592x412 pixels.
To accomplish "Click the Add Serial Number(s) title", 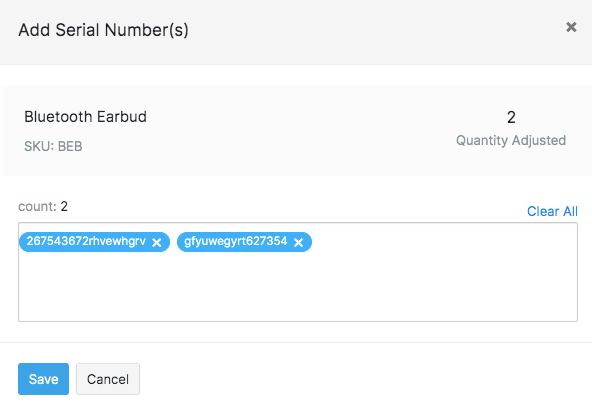I will tap(103, 30).
